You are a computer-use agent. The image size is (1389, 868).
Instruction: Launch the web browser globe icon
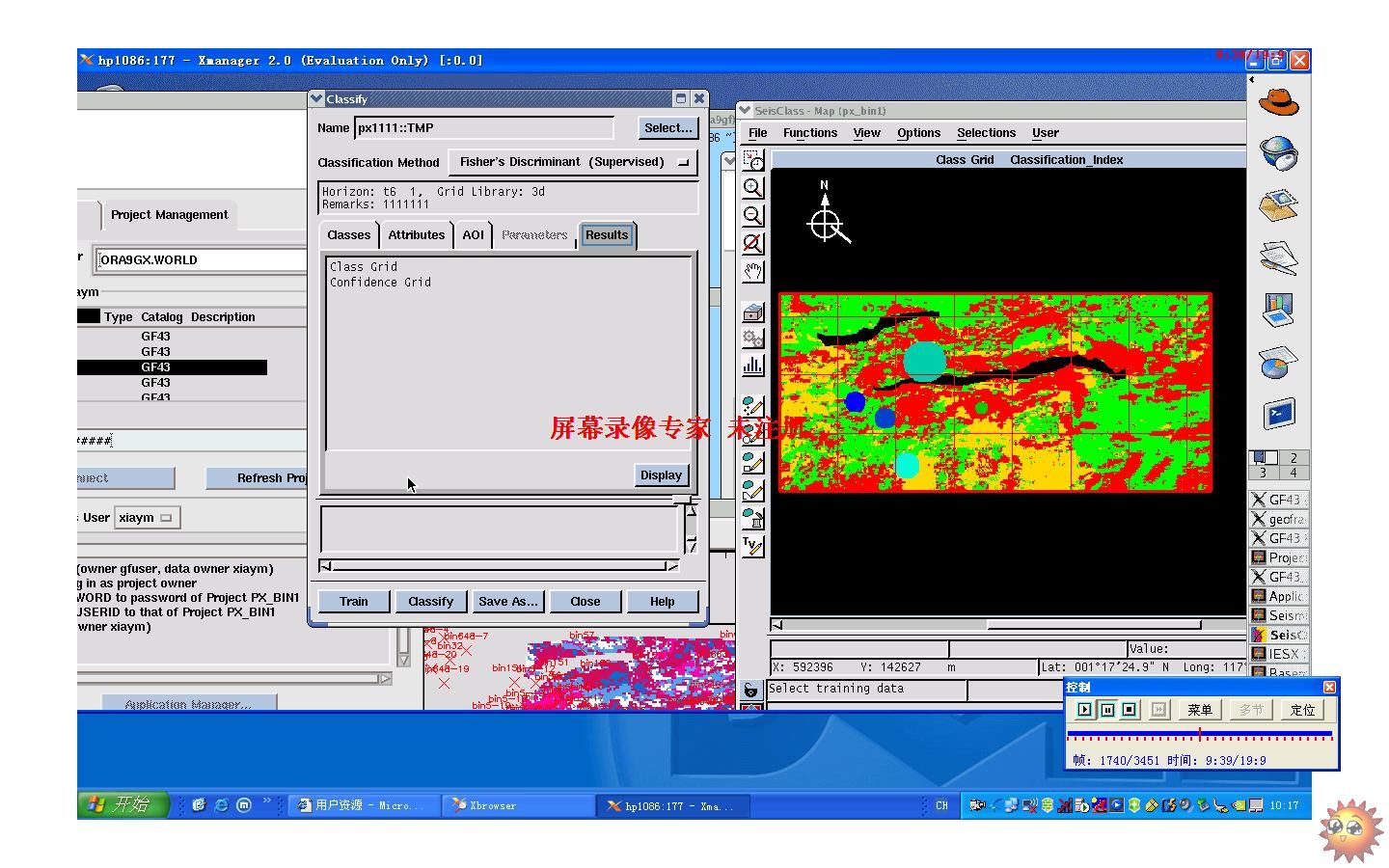pos(1279,152)
